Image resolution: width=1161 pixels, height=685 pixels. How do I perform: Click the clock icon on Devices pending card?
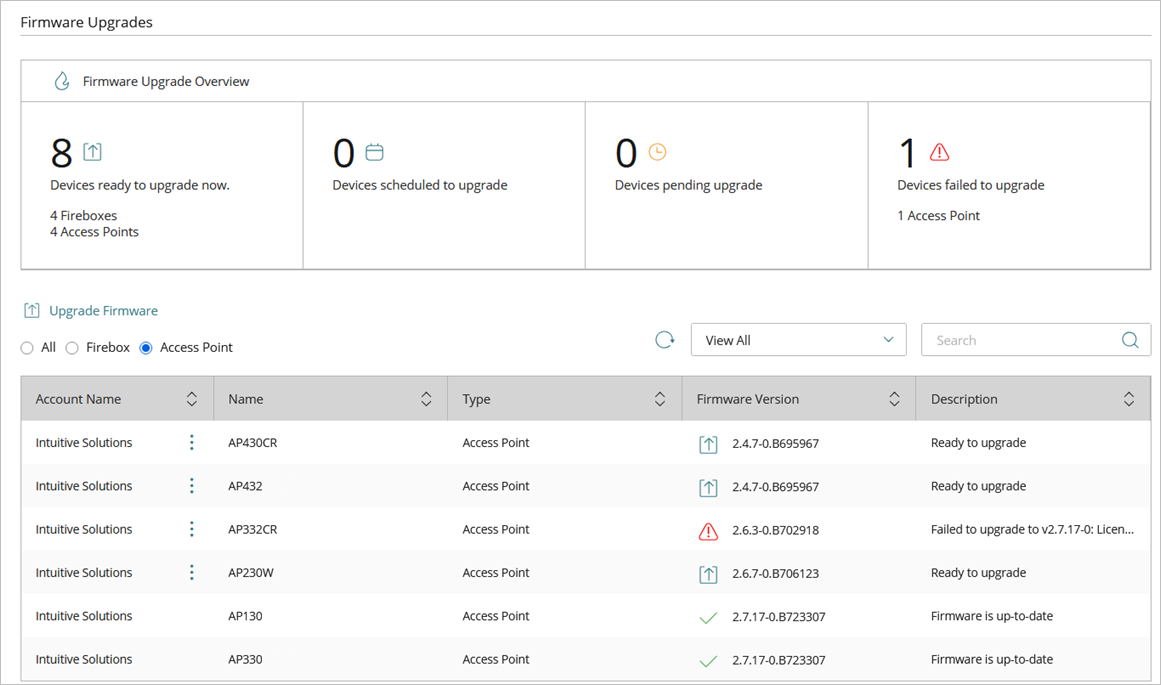[655, 150]
